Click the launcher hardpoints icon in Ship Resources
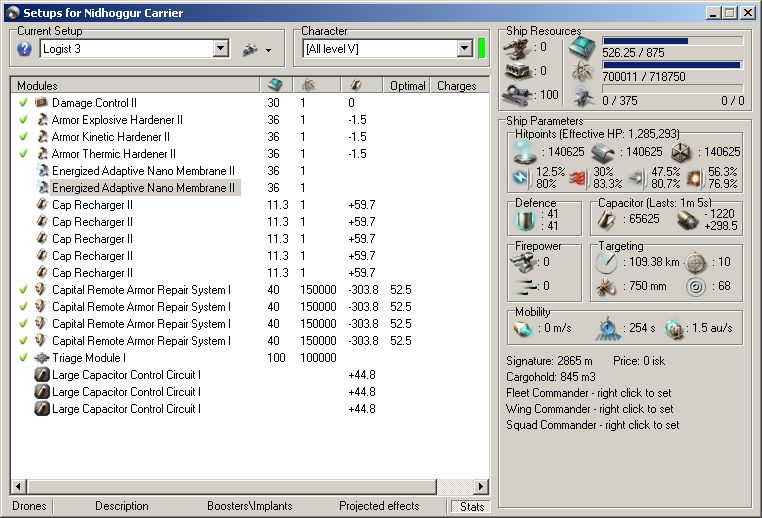762x518 pixels. tap(518, 71)
